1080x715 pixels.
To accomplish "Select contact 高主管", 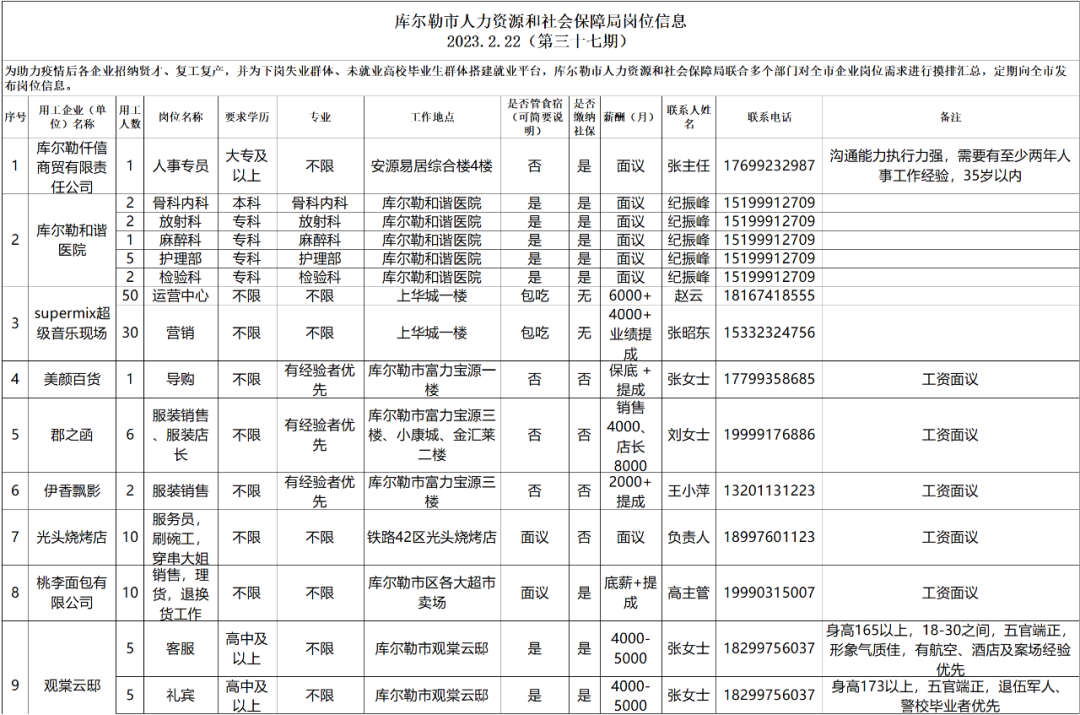I will tap(688, 593).
